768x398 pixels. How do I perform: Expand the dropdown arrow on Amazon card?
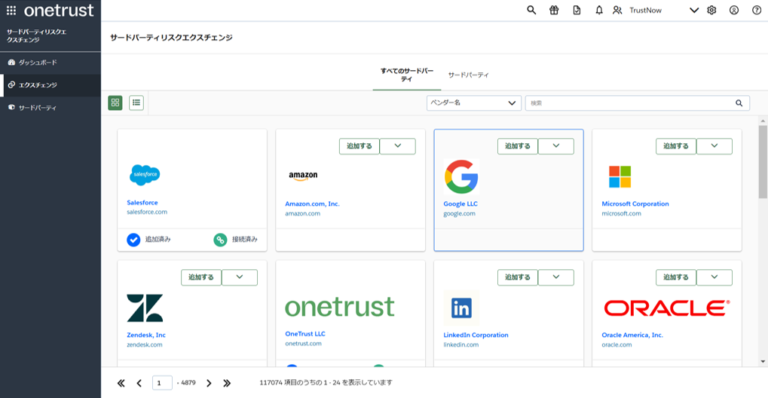point(398,146)
